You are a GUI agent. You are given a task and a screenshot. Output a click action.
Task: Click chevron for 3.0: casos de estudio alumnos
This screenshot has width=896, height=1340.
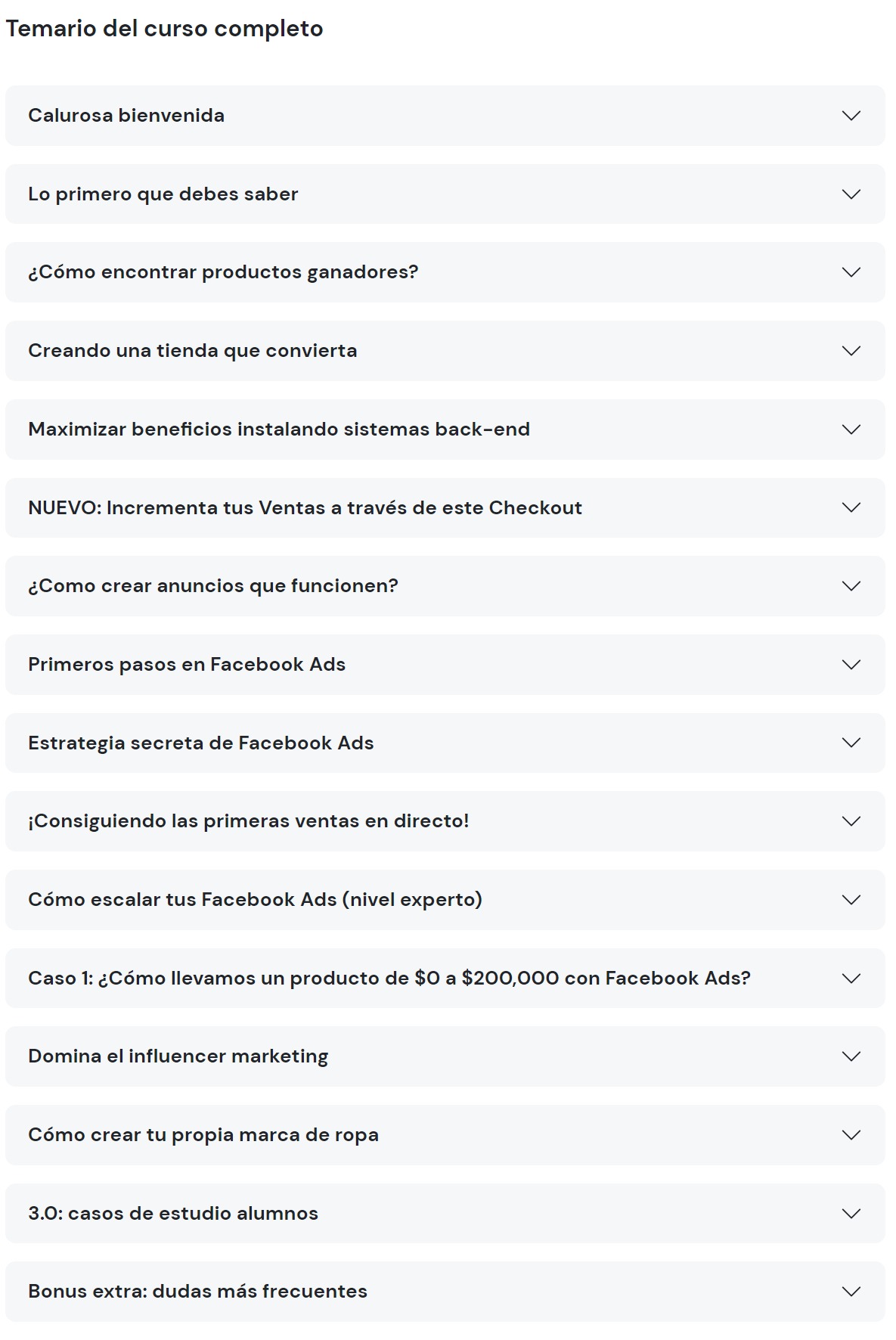[851, 1214]
